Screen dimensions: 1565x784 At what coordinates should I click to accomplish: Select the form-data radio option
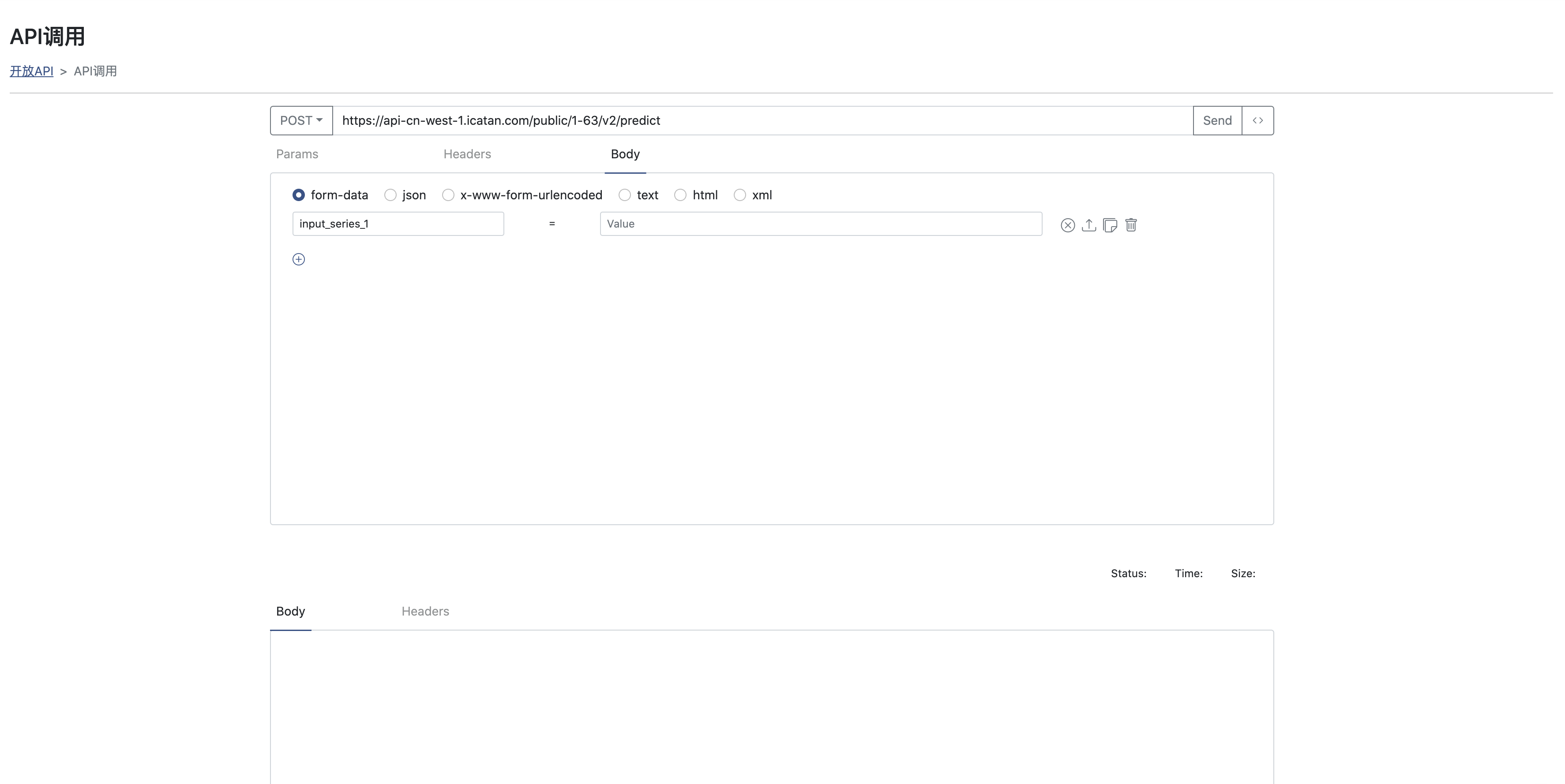(298, 195)
